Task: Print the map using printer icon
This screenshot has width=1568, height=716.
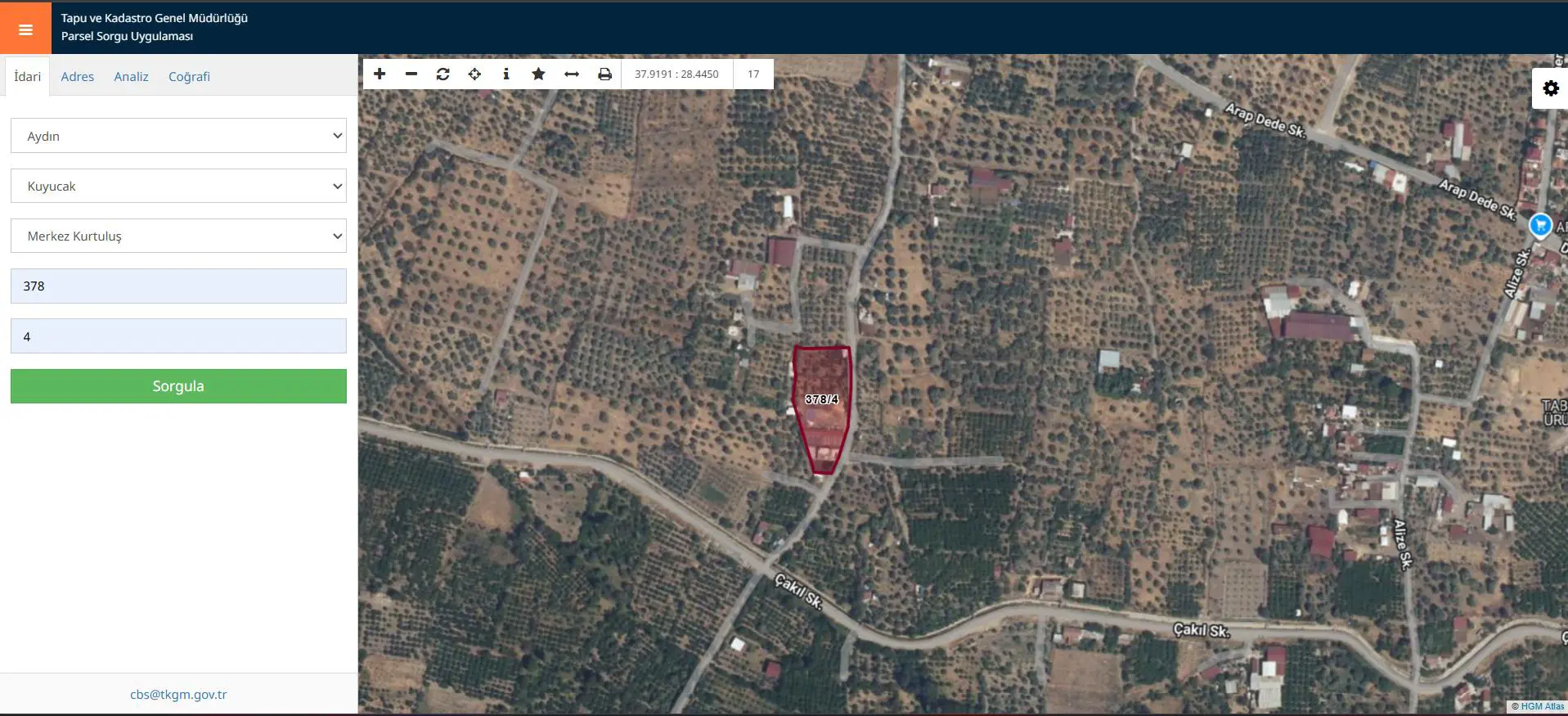Action: (x=604, y=74)
